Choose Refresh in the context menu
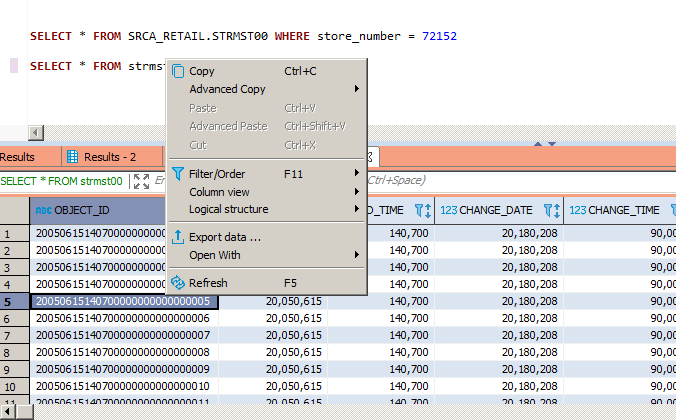The image size is (676, 420). tap(266, 283)
